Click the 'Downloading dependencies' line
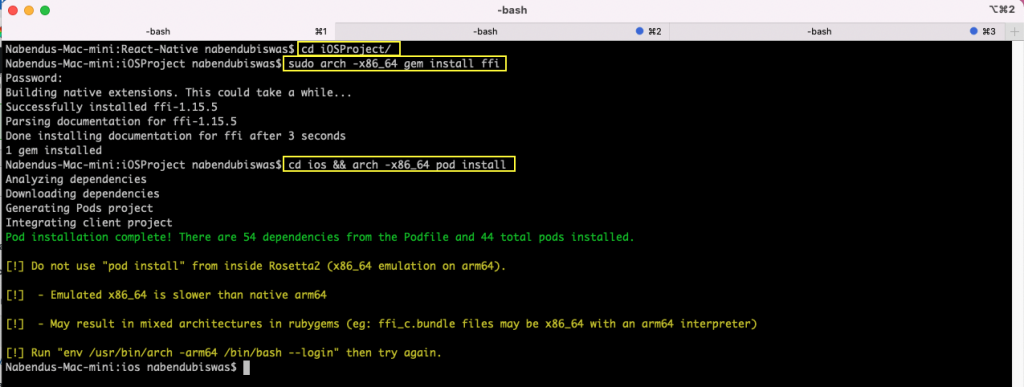 82,194
